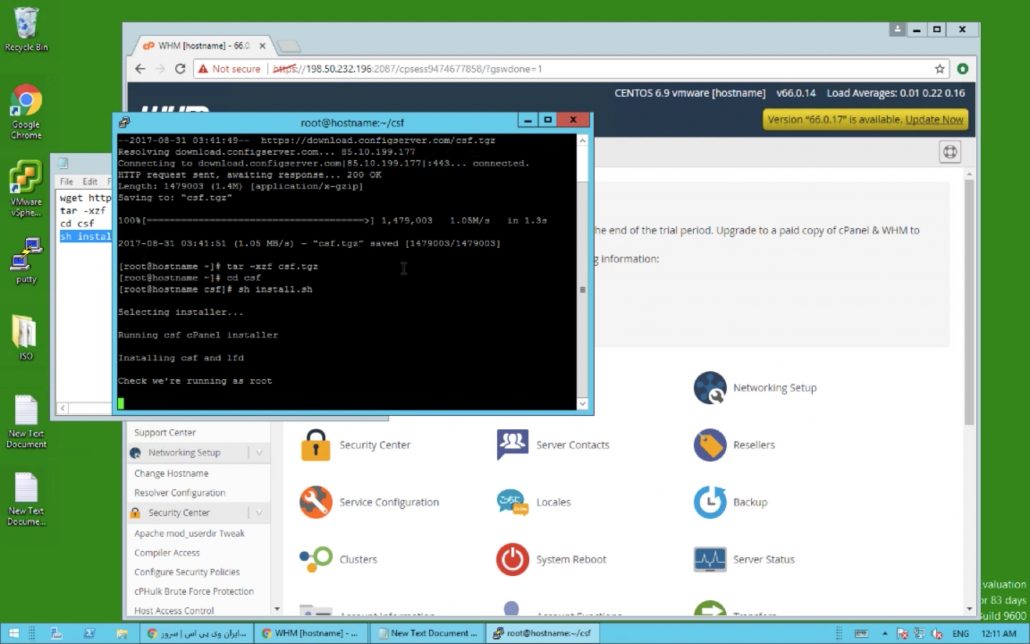Image resolution: width=1030 pixels, height=644 pixels.
Task: Open the Edit menu in Notepad
Action: click(x=90, y=182)
